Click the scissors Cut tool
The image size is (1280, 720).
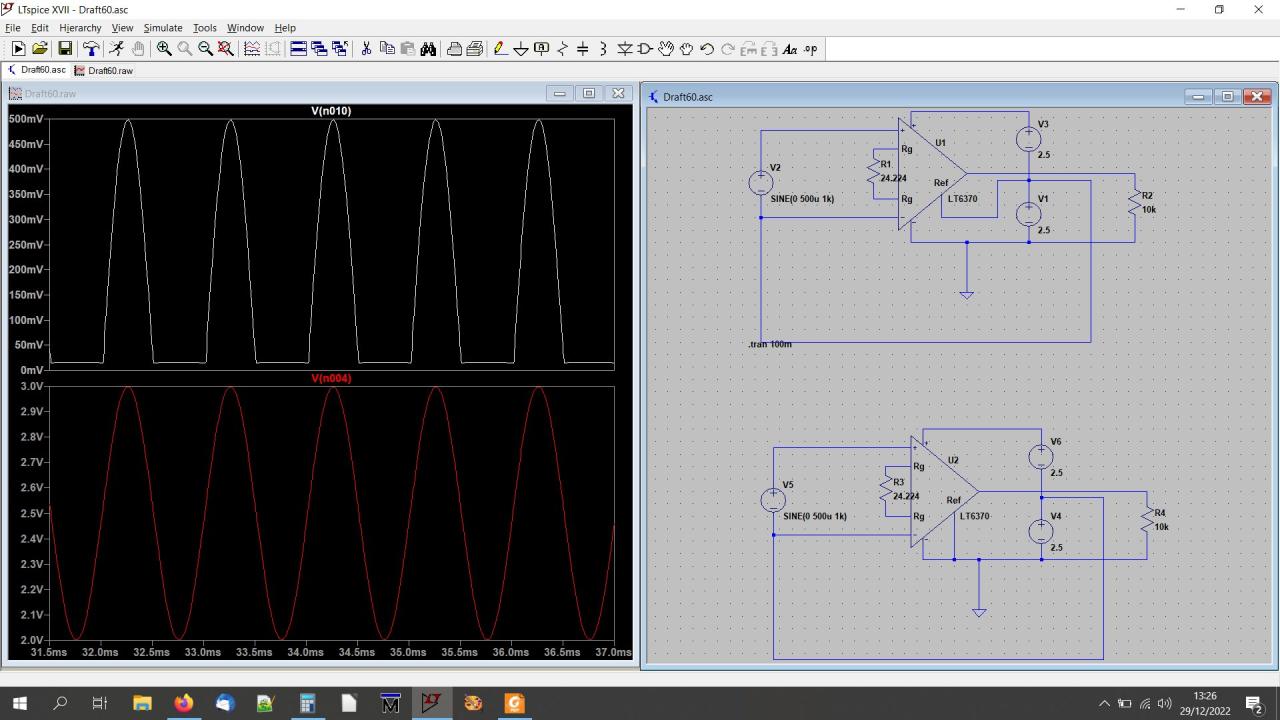pyautogui.click(x=366, y=49)
